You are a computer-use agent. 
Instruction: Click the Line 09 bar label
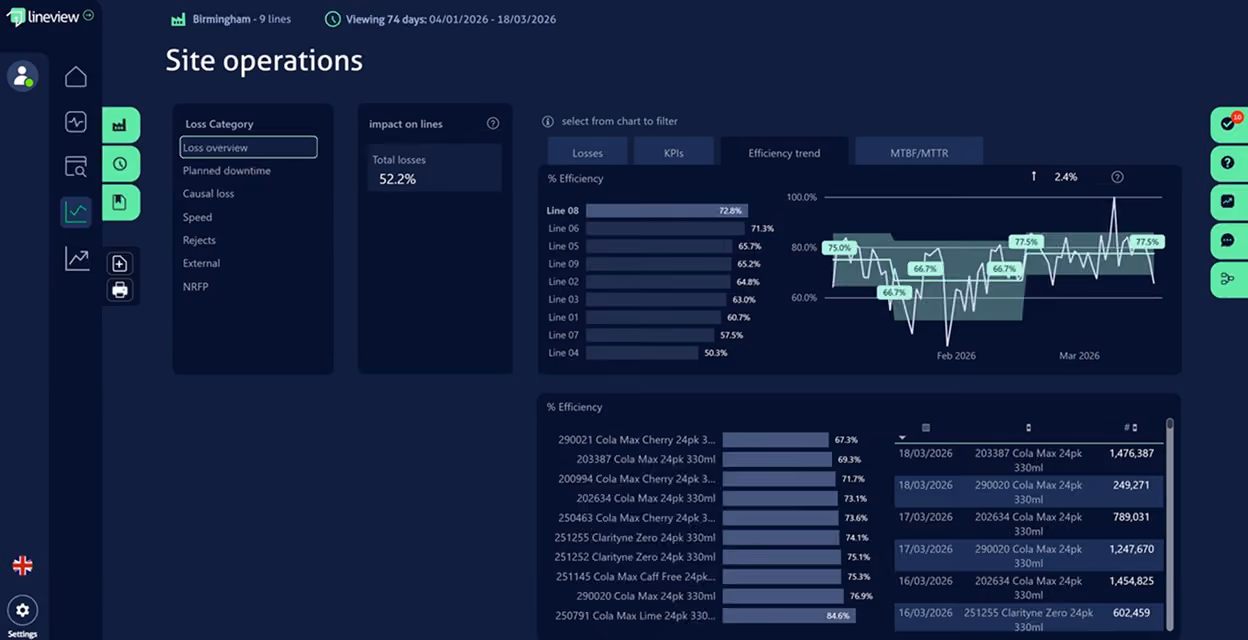(x=563, y=264)
